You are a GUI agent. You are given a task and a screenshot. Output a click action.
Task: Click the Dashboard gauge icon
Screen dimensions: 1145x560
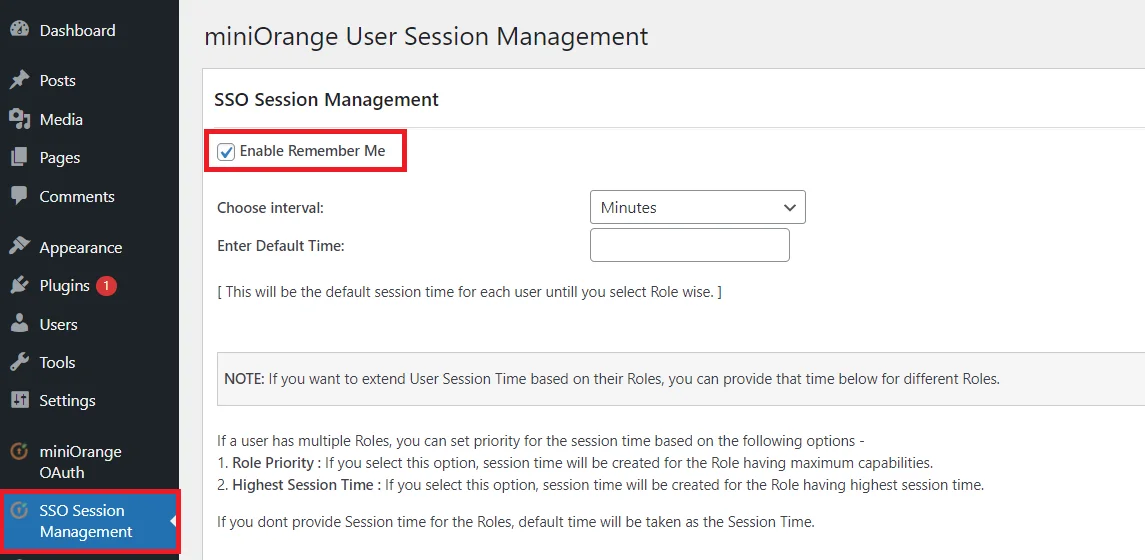(20, 31)
